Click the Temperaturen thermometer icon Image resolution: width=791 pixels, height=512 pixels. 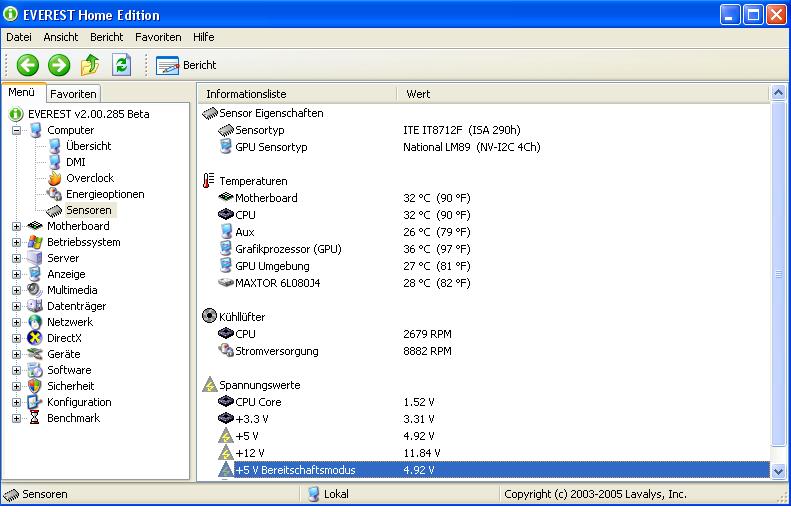(x=209, y=181)
